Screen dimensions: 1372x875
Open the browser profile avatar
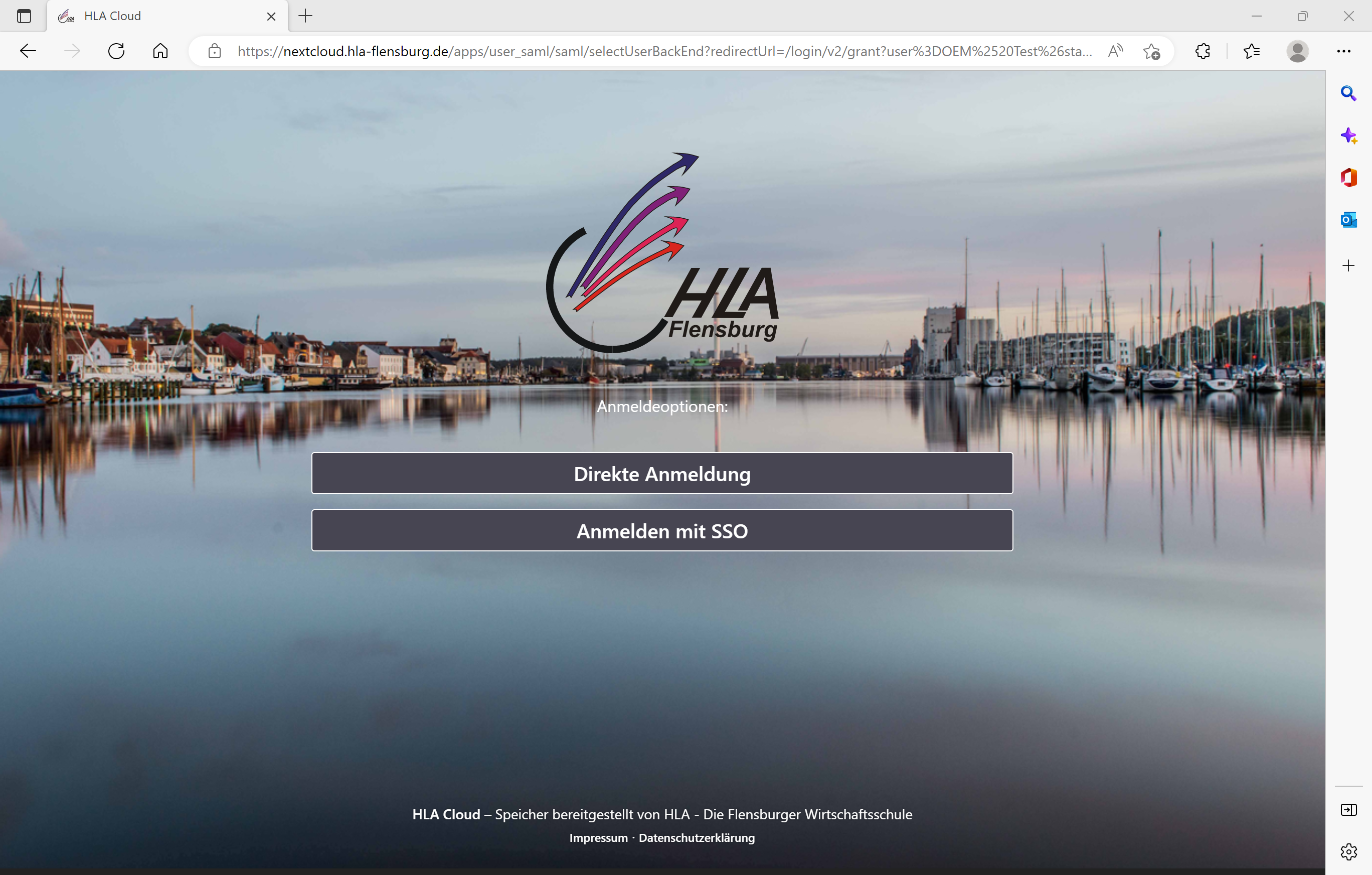click(x=1297, y=51)
